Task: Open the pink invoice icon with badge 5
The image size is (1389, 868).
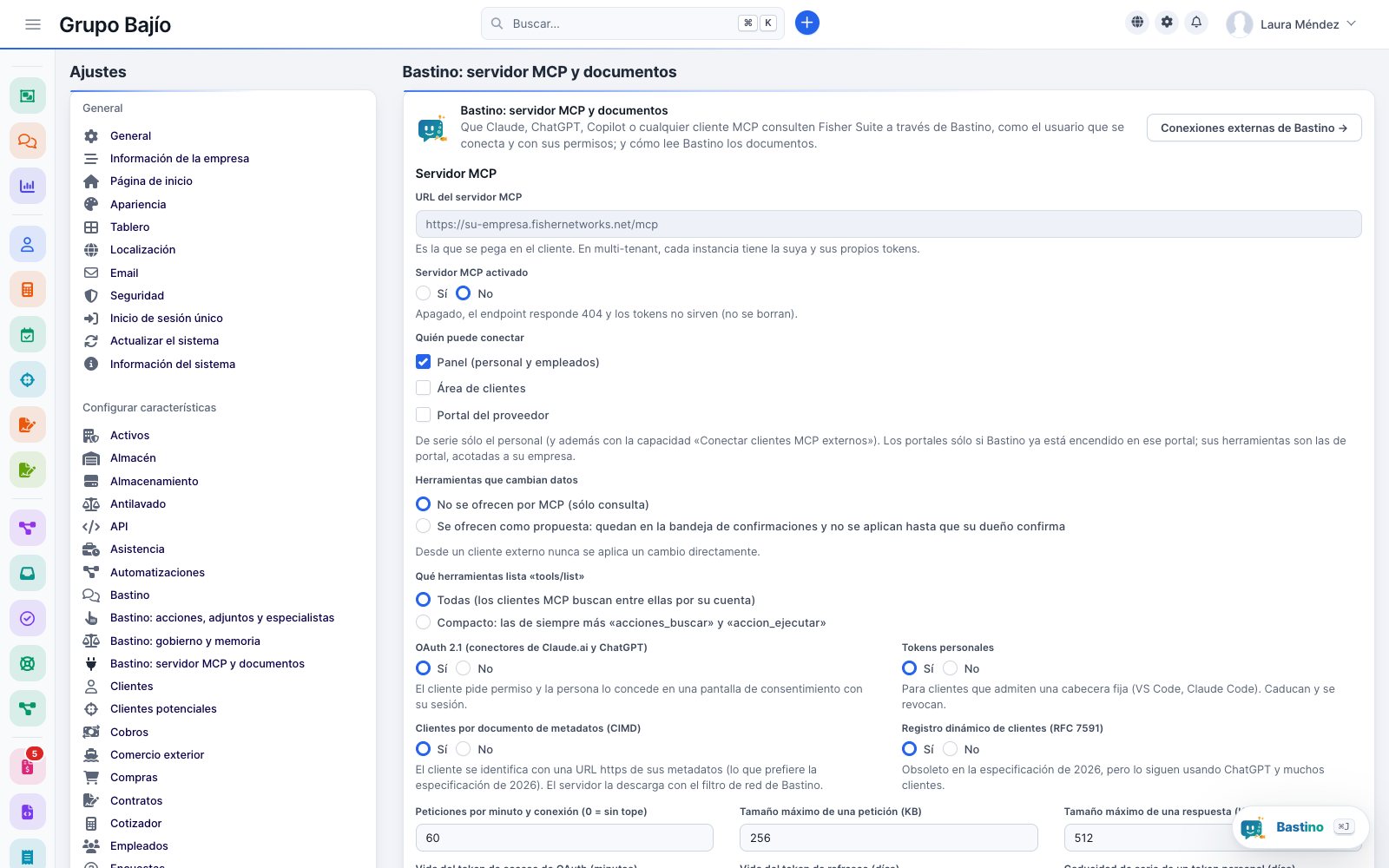Action: click(x=28, y=767)
